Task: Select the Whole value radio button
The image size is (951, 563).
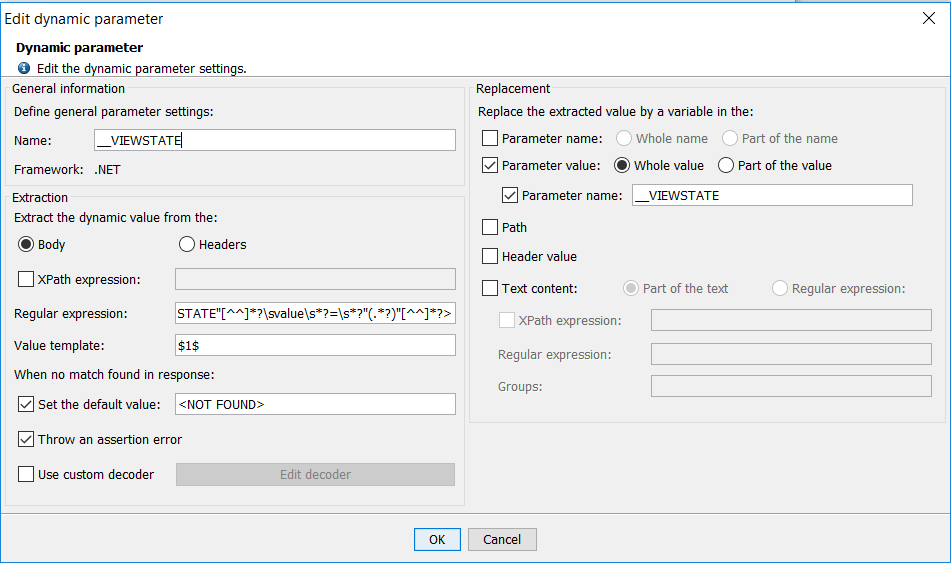Action: click(x=622, y=165)
